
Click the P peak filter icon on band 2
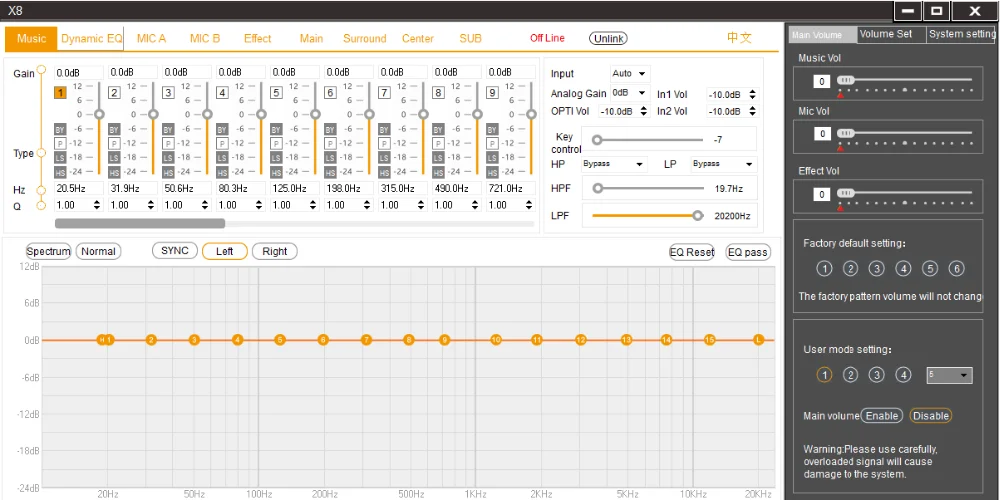[114, 144]
